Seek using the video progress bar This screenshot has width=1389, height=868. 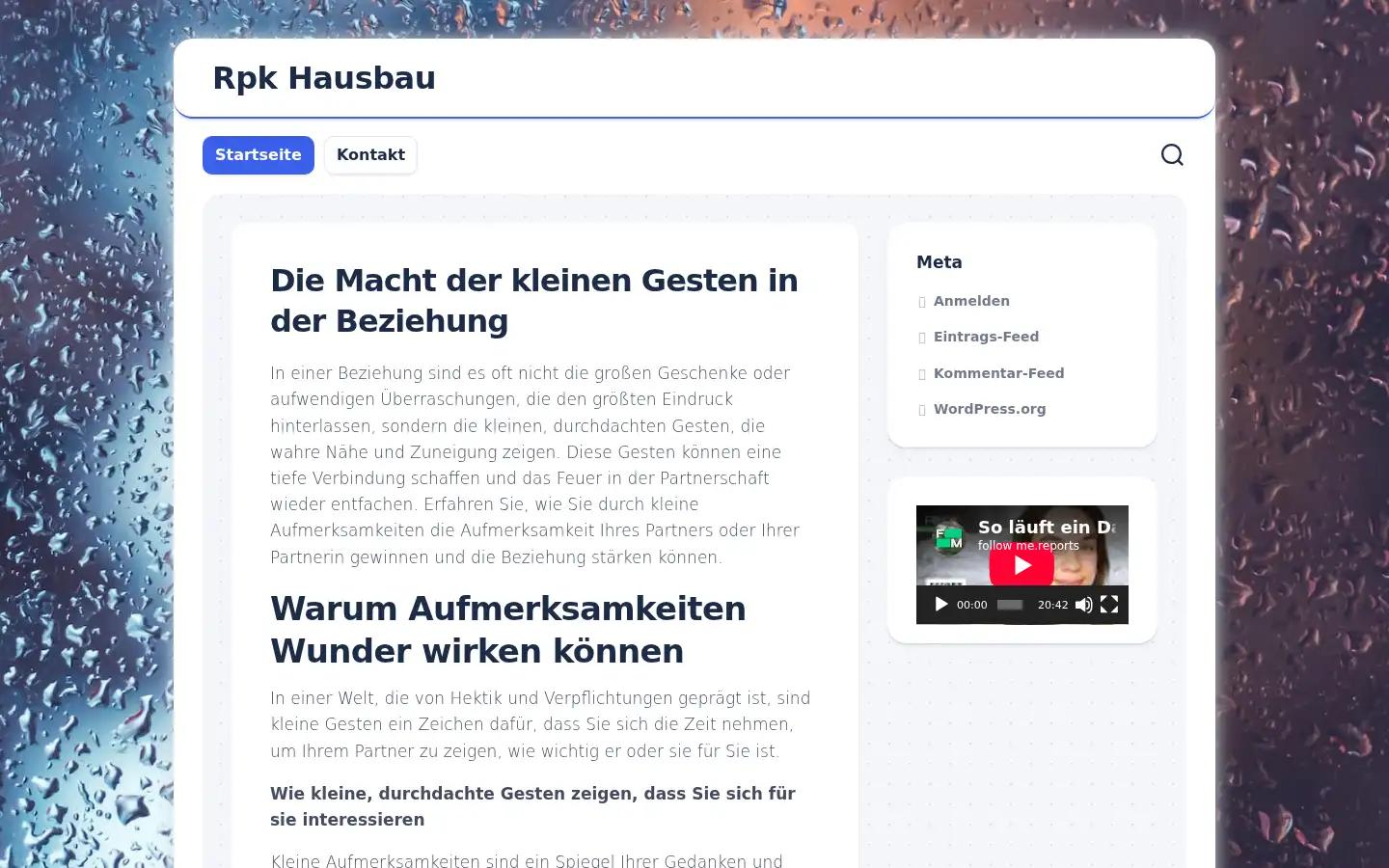1010,605
